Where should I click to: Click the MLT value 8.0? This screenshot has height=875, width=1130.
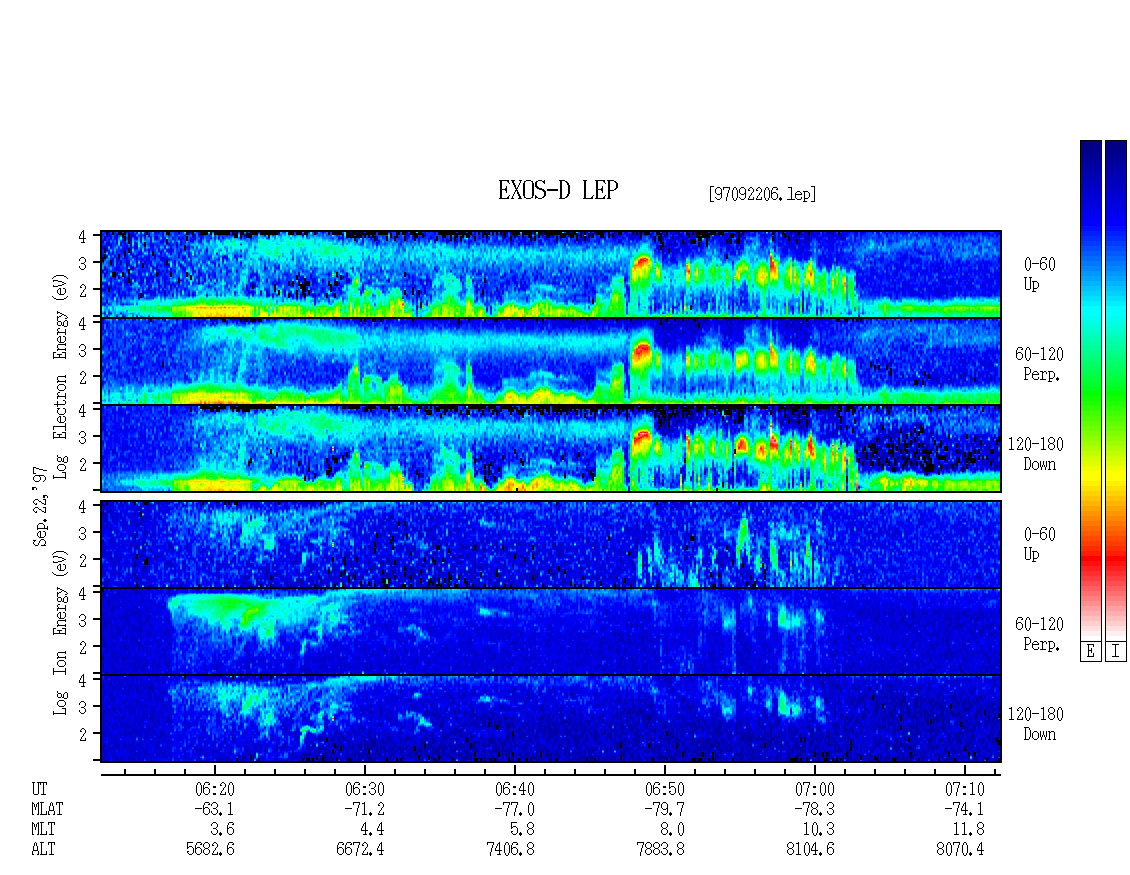[672, 830]
